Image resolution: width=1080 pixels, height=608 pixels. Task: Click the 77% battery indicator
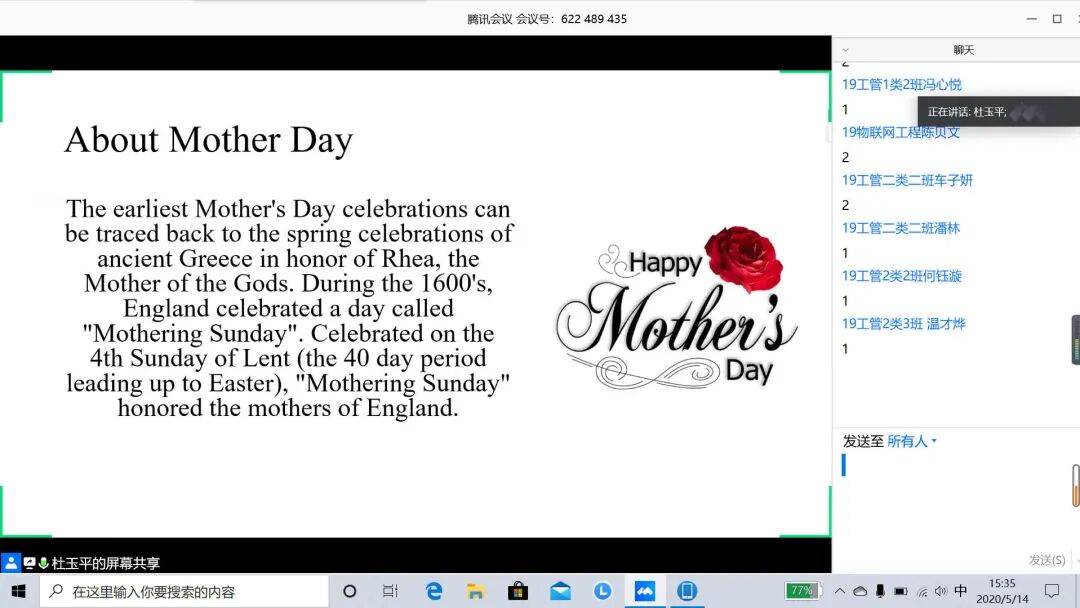[802, 590]
